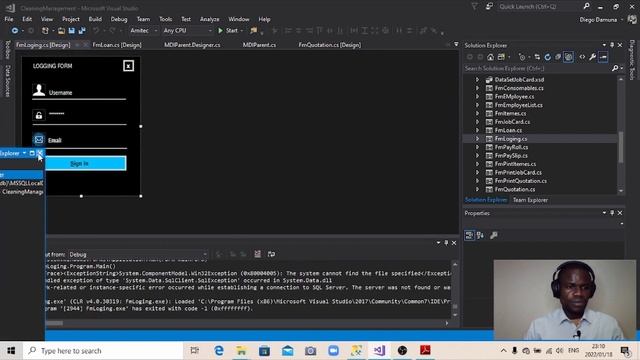Open File Explorer from the taskbar

[x=241, y=351]
